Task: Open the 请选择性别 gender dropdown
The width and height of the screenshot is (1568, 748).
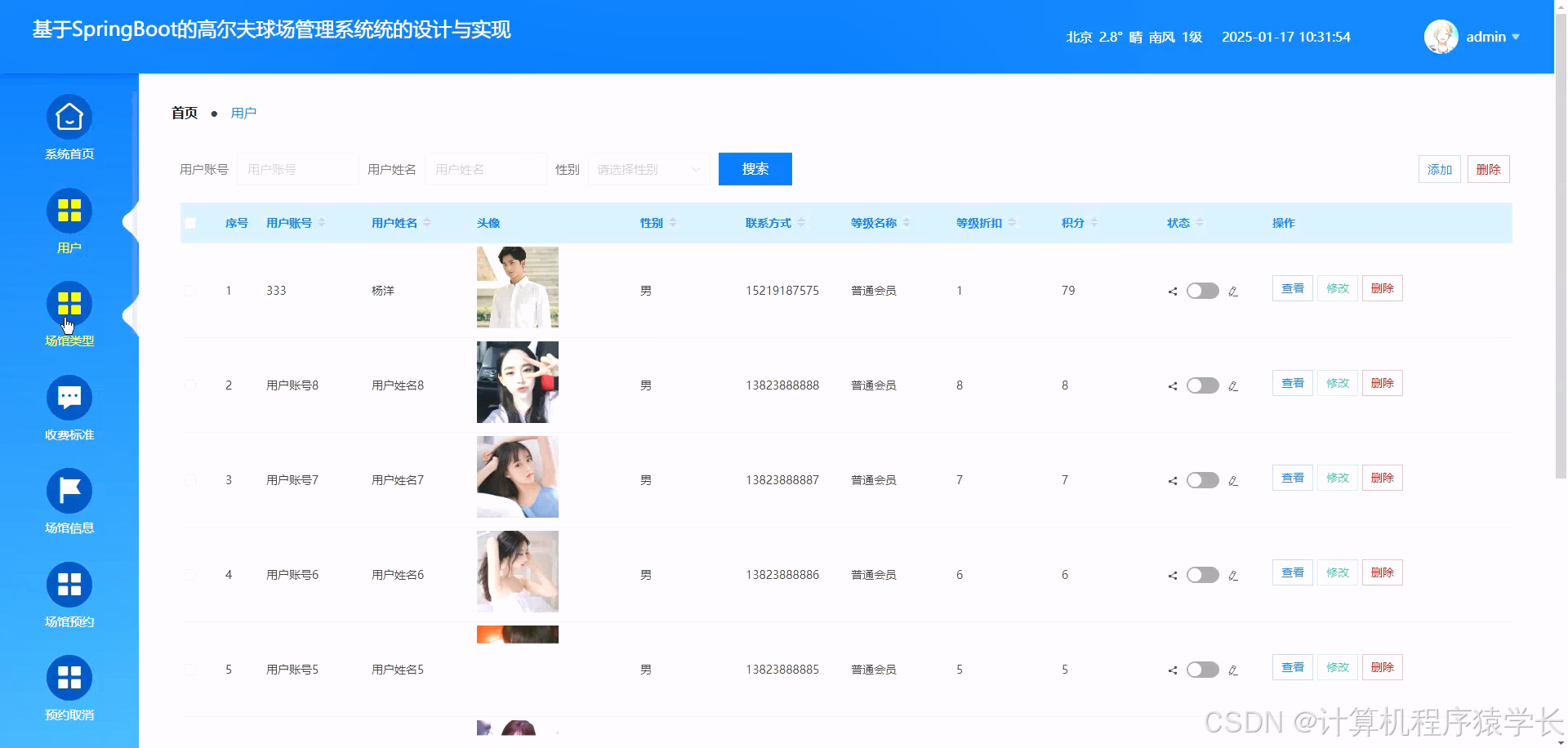Action: (x=649, y=169)
